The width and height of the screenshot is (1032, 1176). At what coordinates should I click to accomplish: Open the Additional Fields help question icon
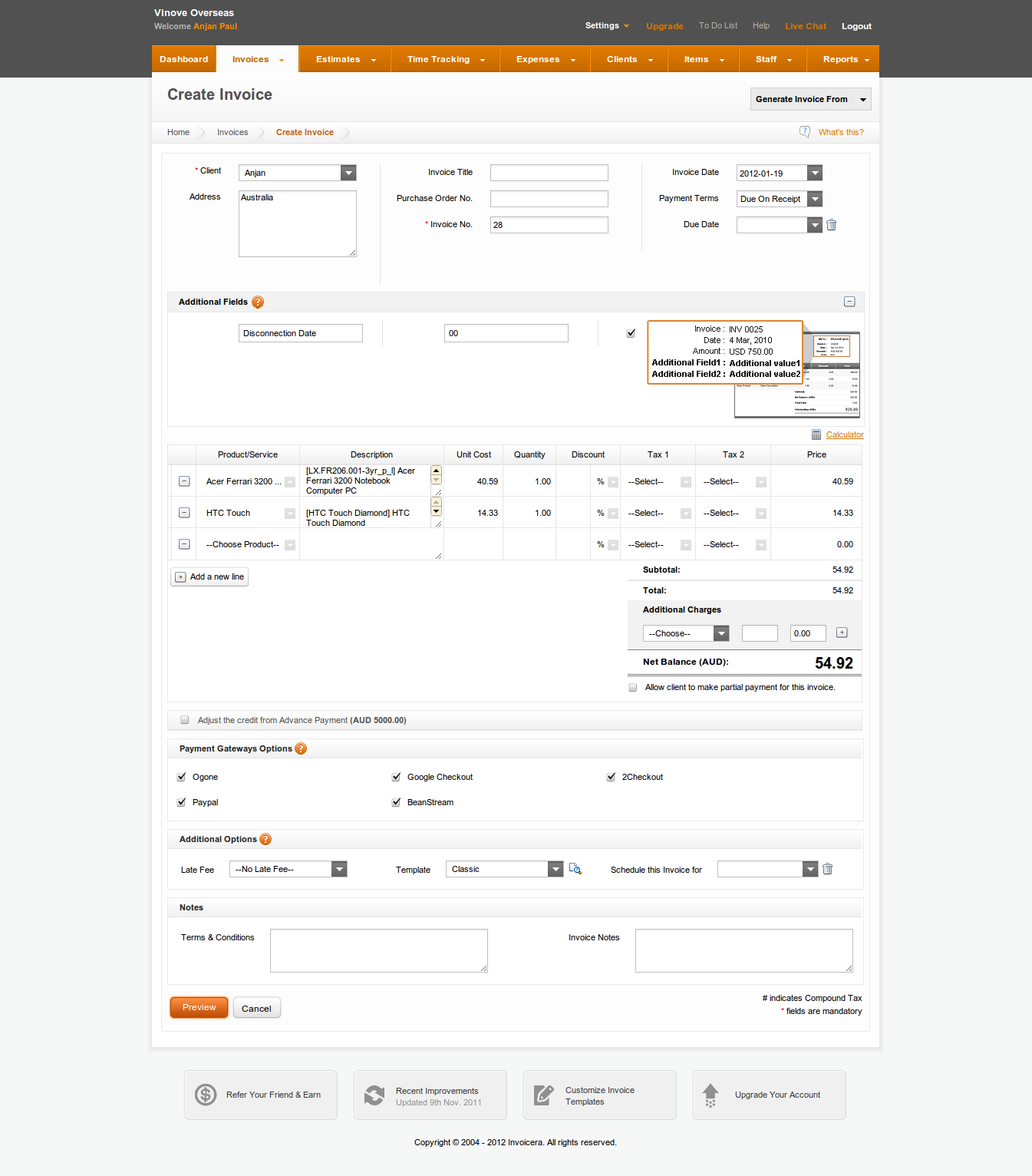pyautogui.click(x=258, y=302)
